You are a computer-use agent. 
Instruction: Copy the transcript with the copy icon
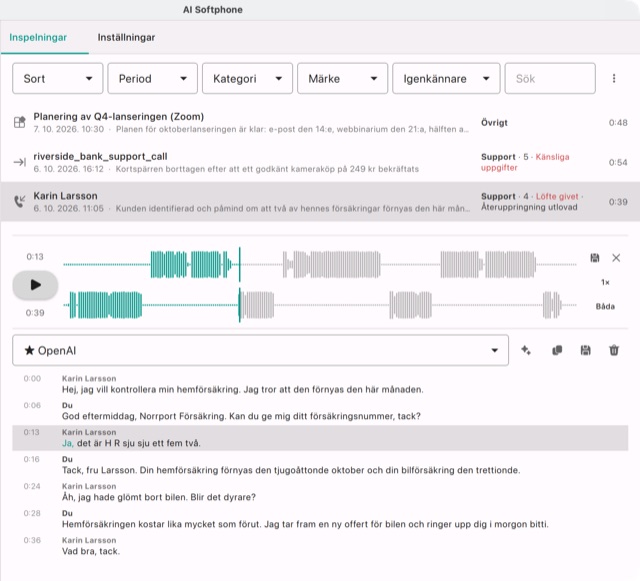tap(557, 350)
